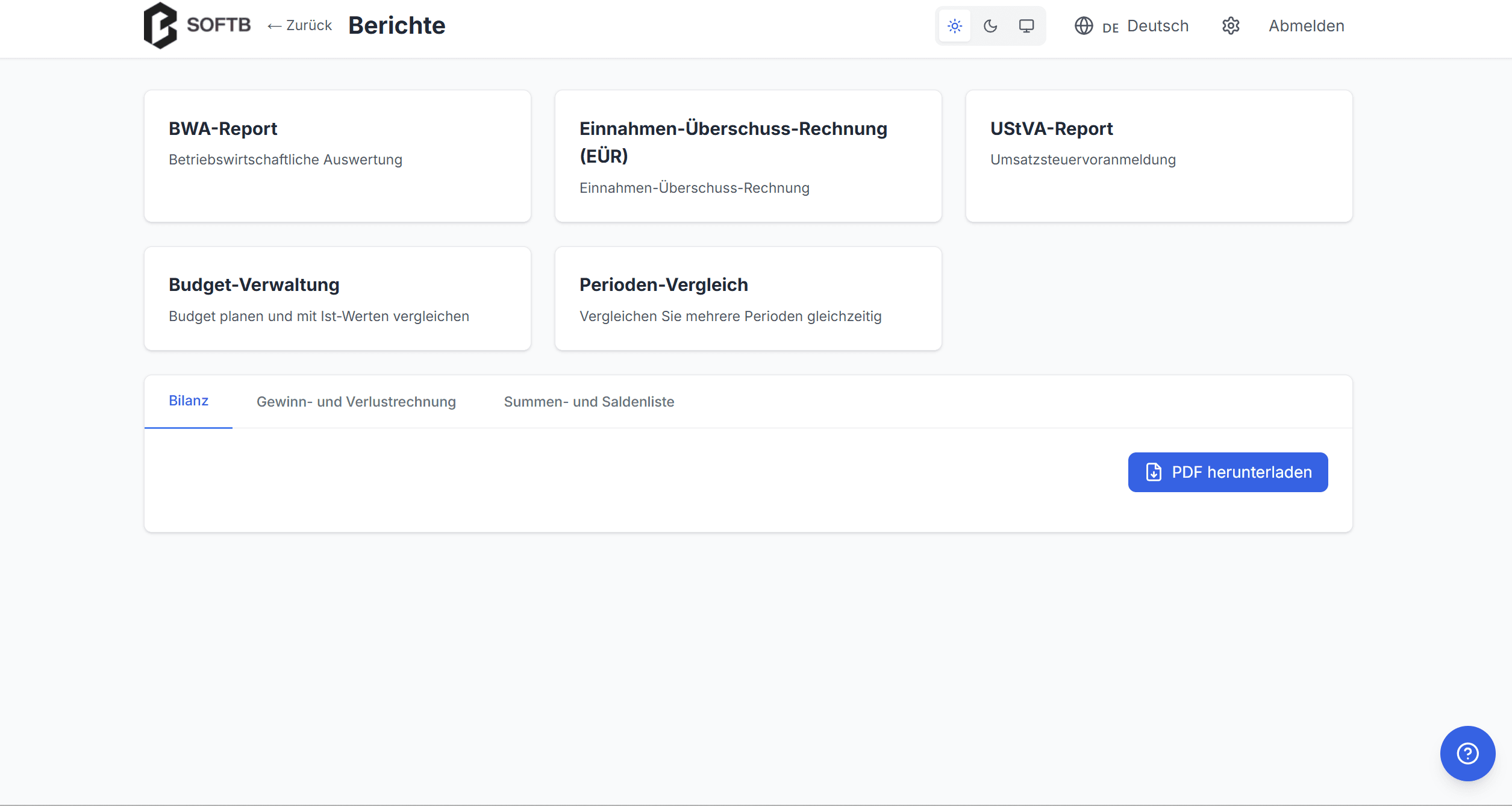
Task: Switch to light theme sun icon
Action: [955, 26]
